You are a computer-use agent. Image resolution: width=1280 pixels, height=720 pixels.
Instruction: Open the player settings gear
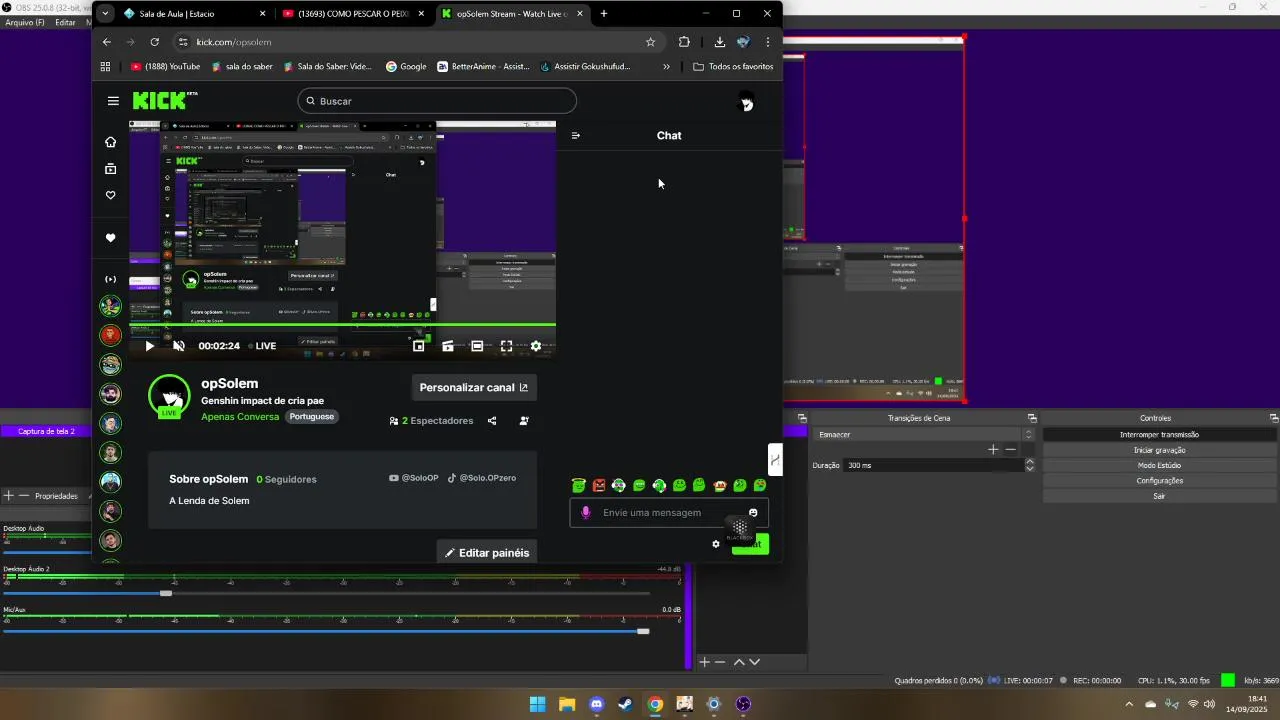coord(536,346)
